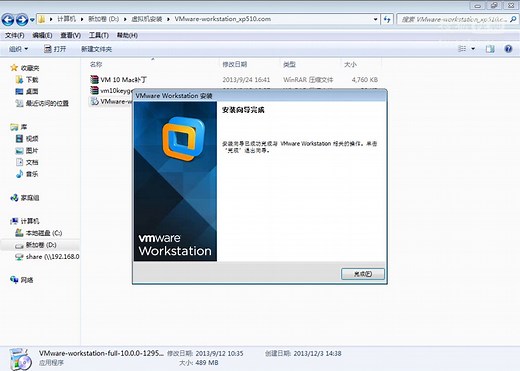
Task: Open the 帮助(H) menu
Action: 127,35
